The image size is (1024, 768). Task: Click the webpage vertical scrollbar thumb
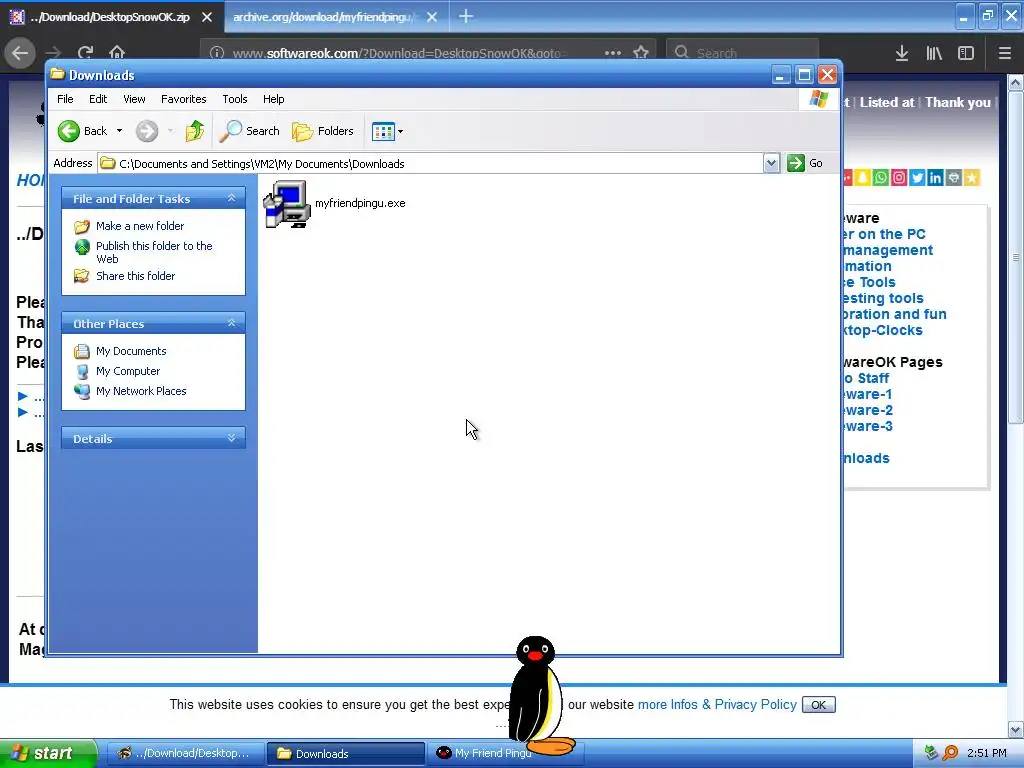point(1016,257)
